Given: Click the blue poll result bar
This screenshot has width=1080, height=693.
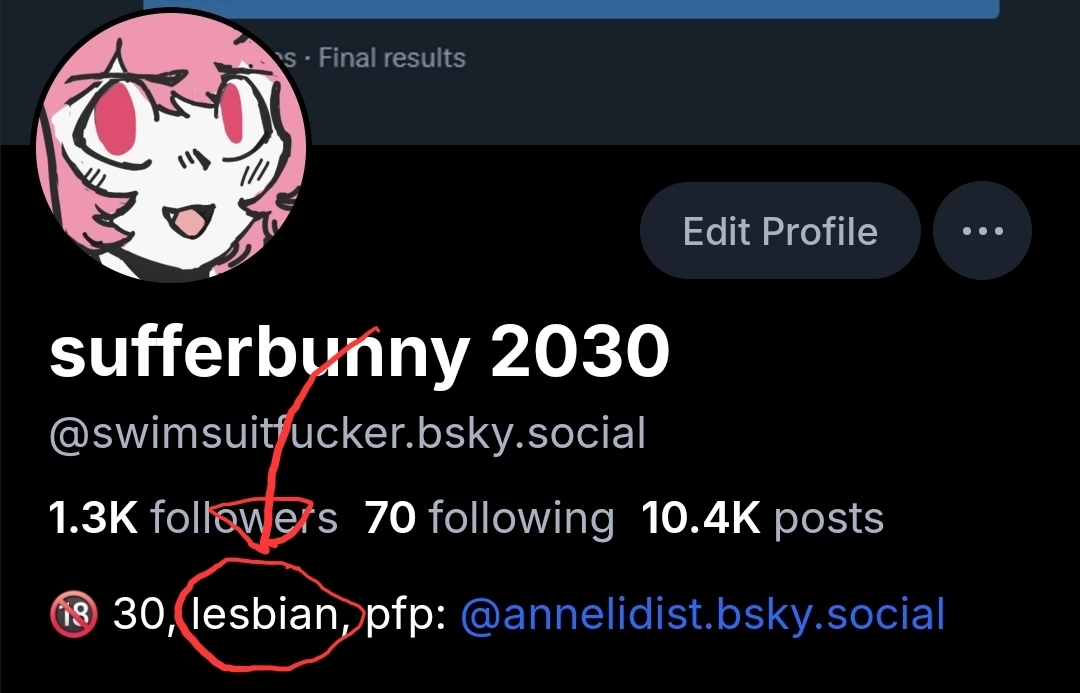Looking at the screenshot, I should coord(571,8).
